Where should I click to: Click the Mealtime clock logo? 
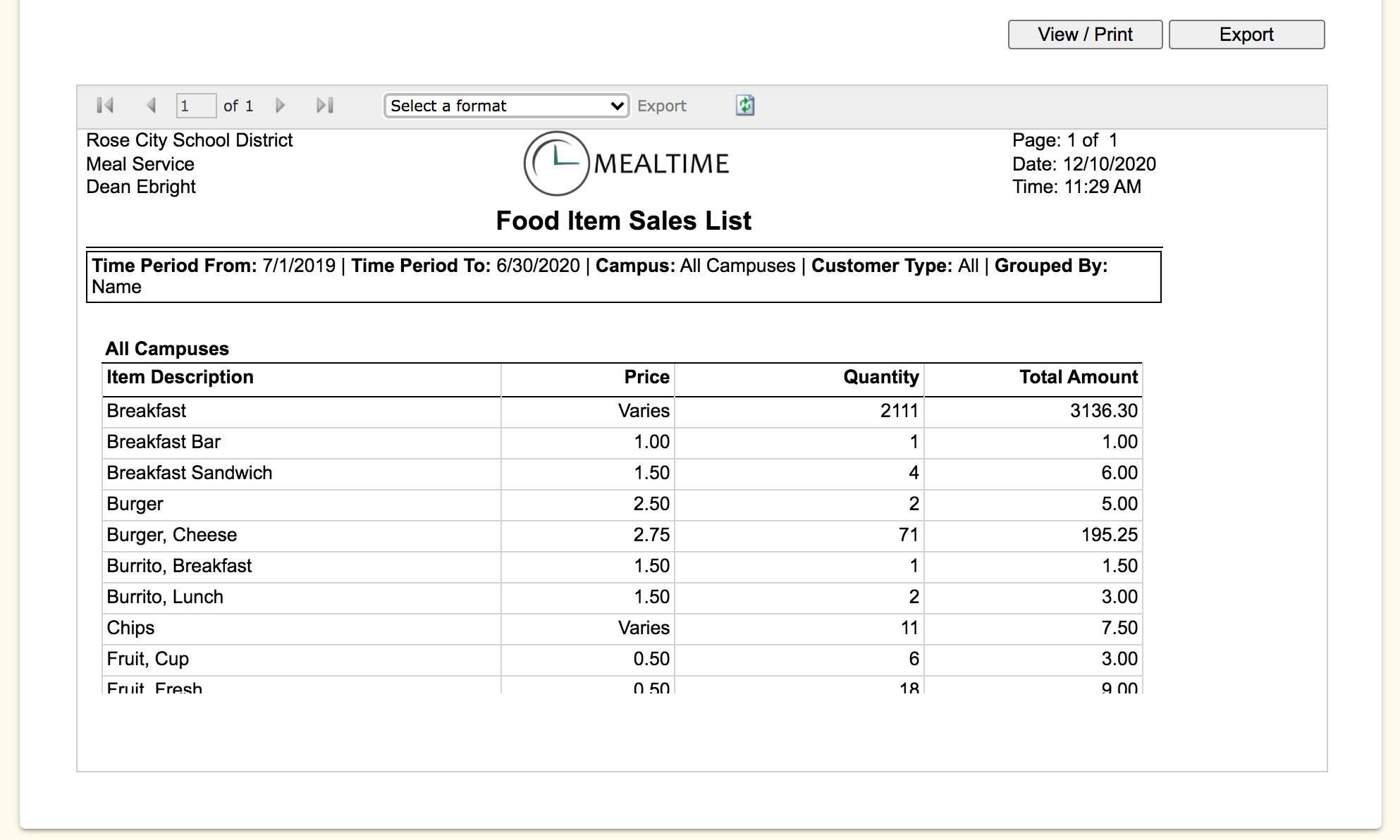click(x=556, y=163)
